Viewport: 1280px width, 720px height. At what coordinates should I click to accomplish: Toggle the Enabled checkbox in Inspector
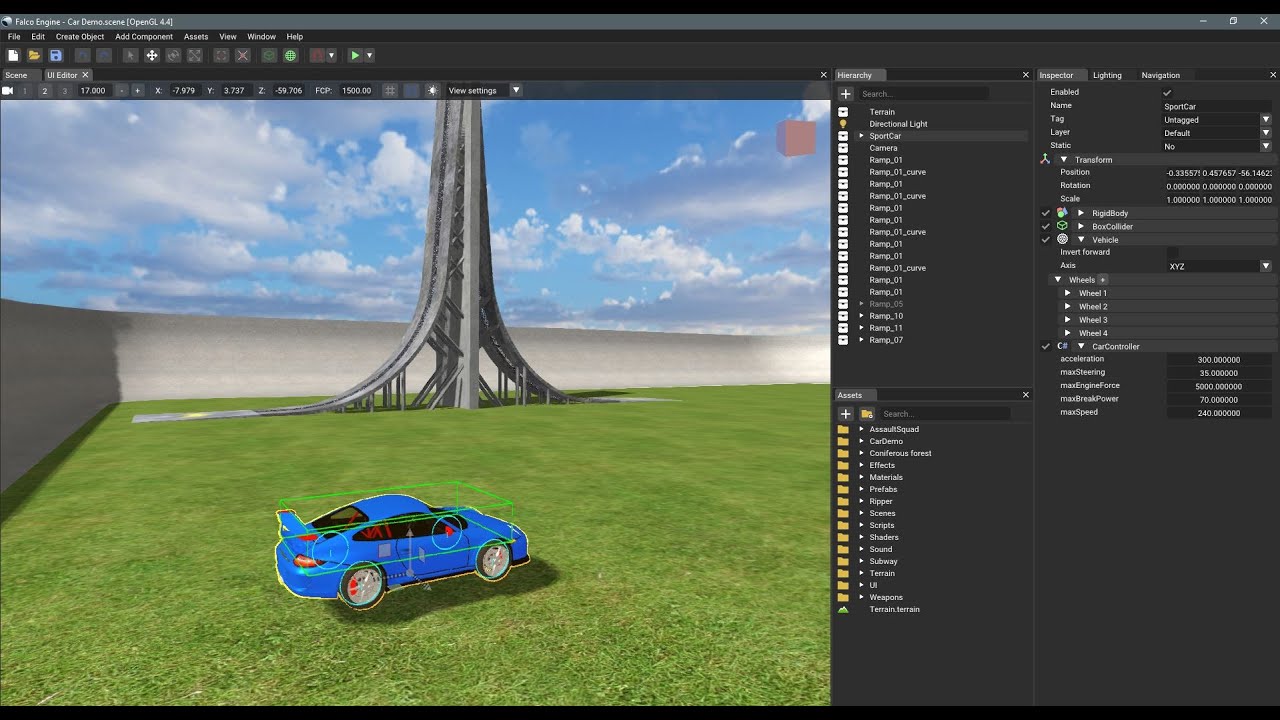click(x=1167, y=92)
